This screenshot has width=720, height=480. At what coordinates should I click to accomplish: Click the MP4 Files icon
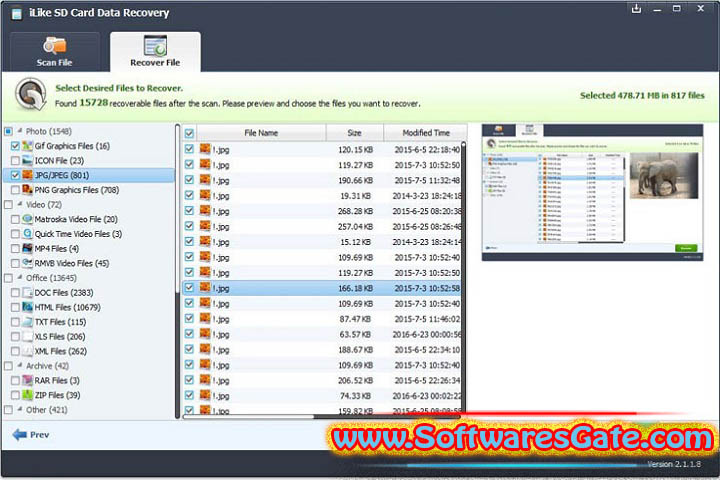(x=28, y=248)
